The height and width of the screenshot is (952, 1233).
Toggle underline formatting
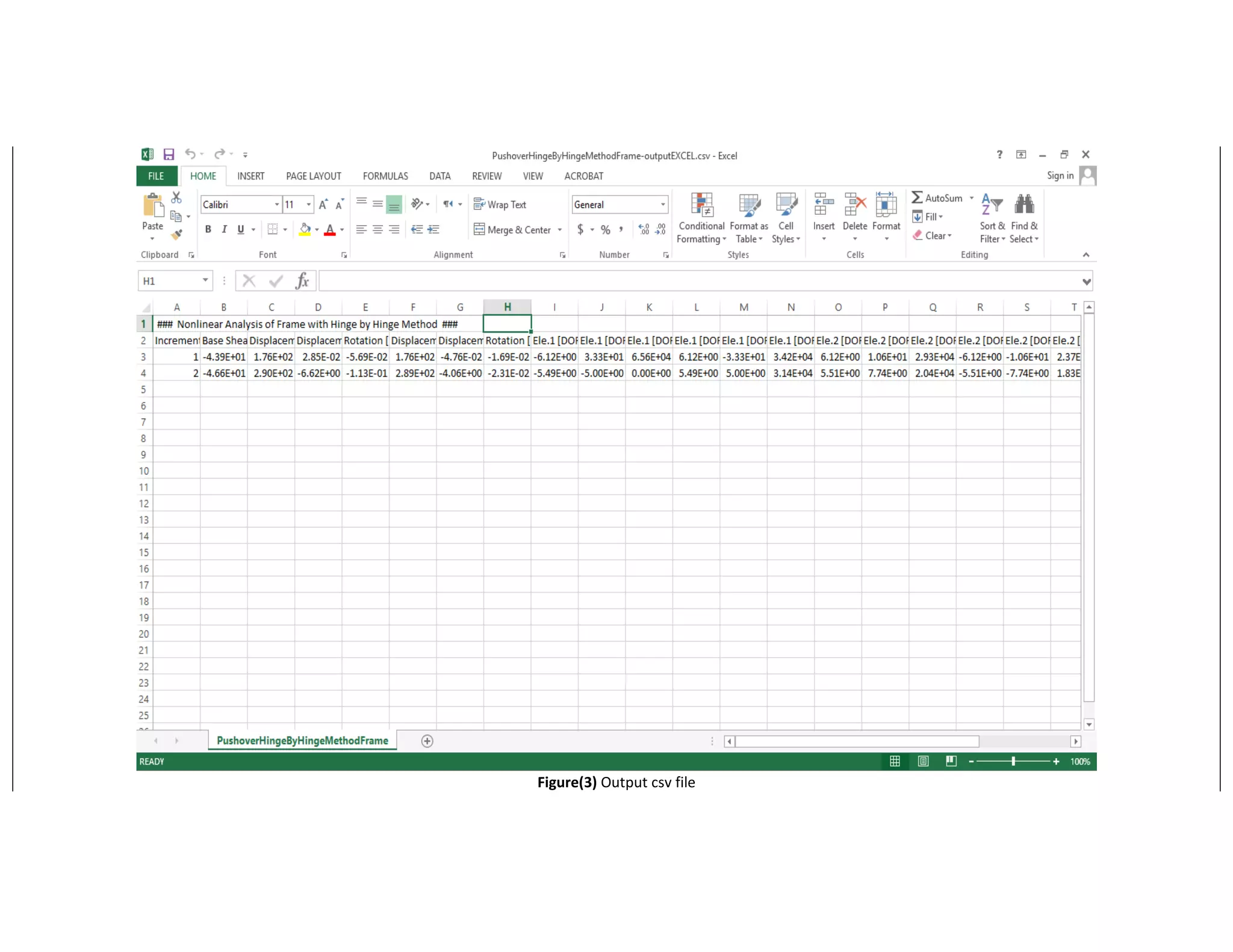(241, 229)
